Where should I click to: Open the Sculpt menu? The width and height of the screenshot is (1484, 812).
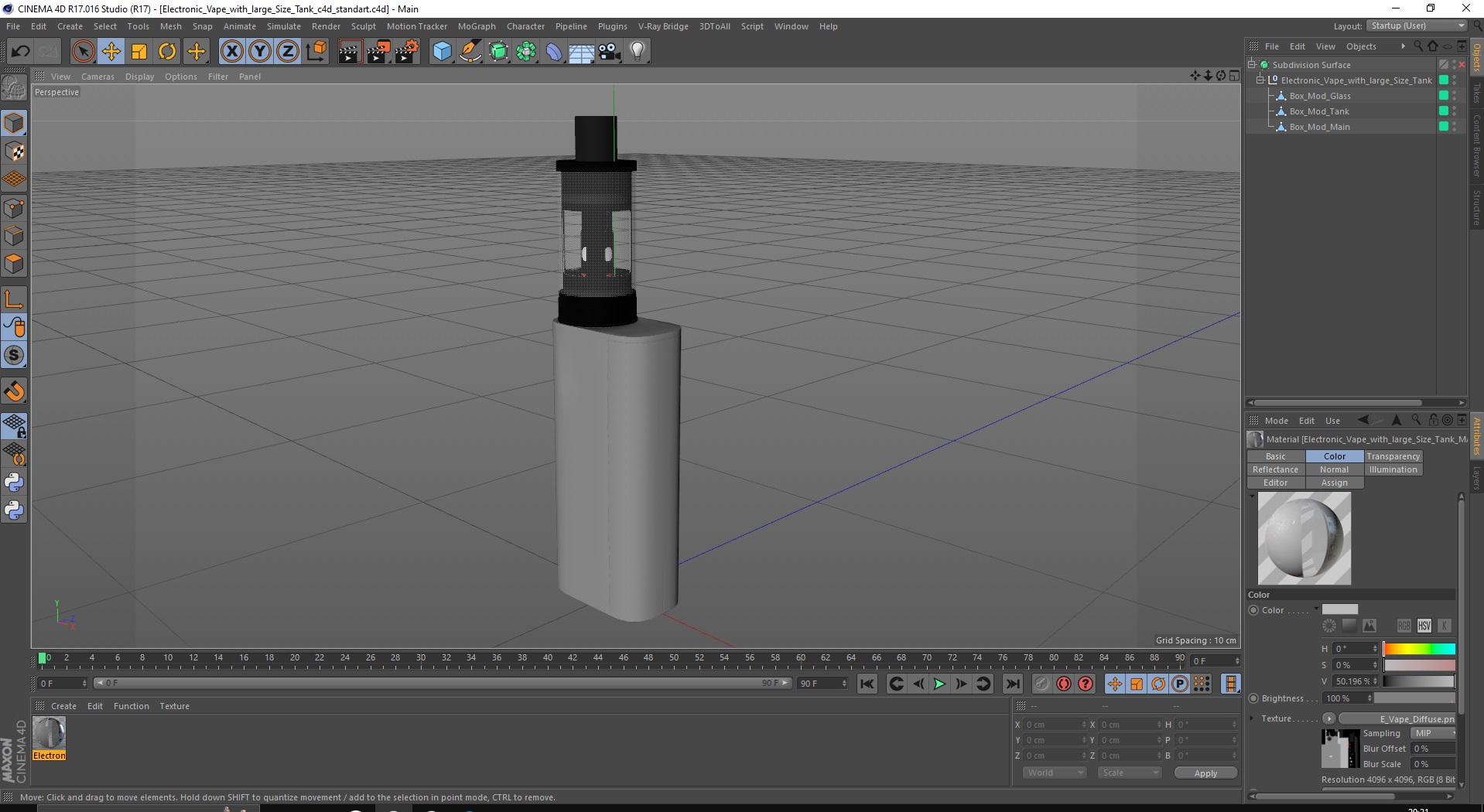[x=364, y=26]
